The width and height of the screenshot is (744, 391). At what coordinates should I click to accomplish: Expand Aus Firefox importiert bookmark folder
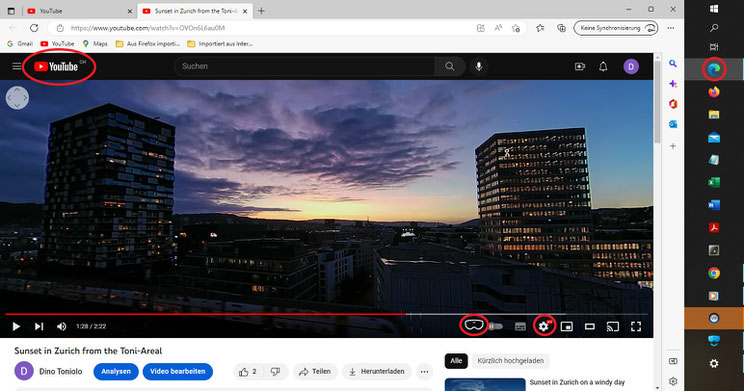(148, 44)
